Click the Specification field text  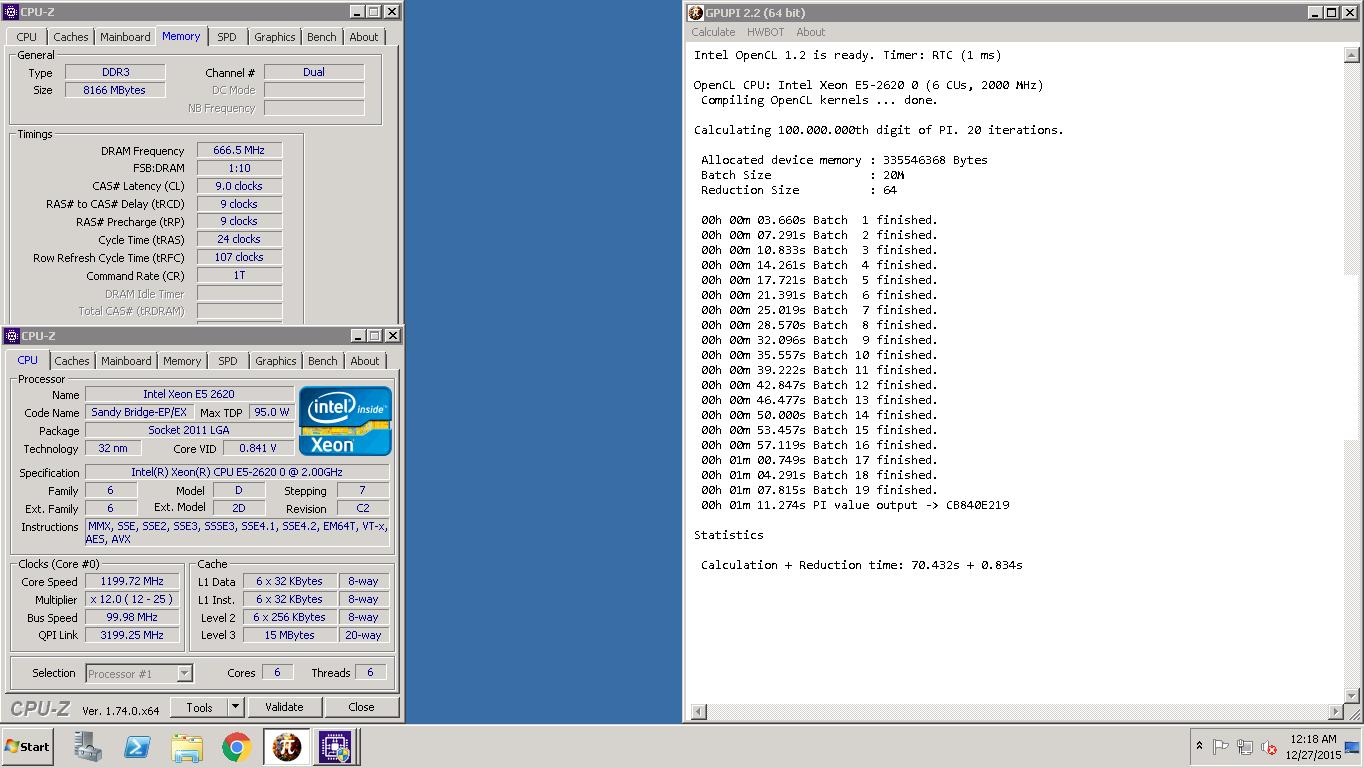(237, 472)
